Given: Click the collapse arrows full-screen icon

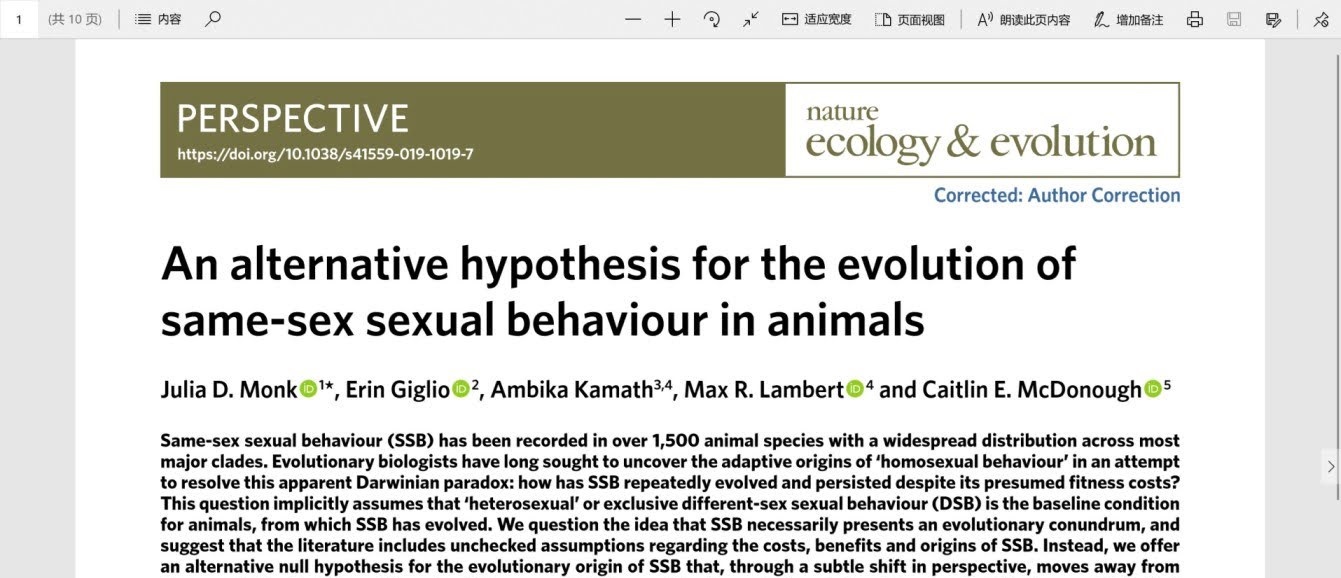Looking at the screenshot, I should pyautogui.click(x=751, y=19).
